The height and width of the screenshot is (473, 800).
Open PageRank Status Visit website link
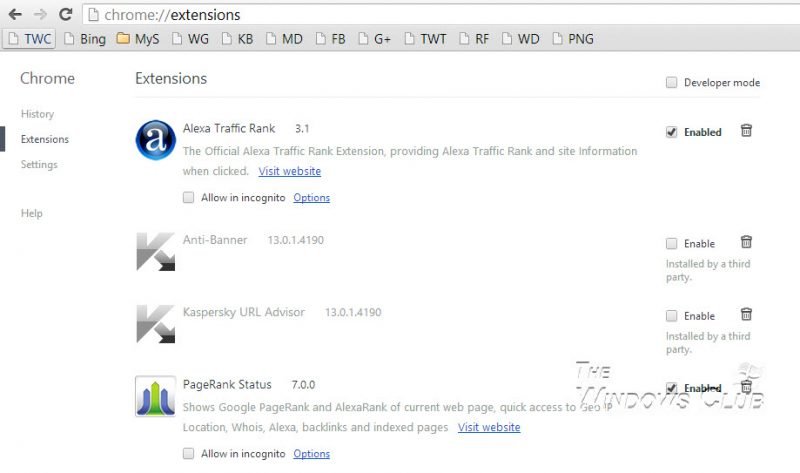click(489, 428)
